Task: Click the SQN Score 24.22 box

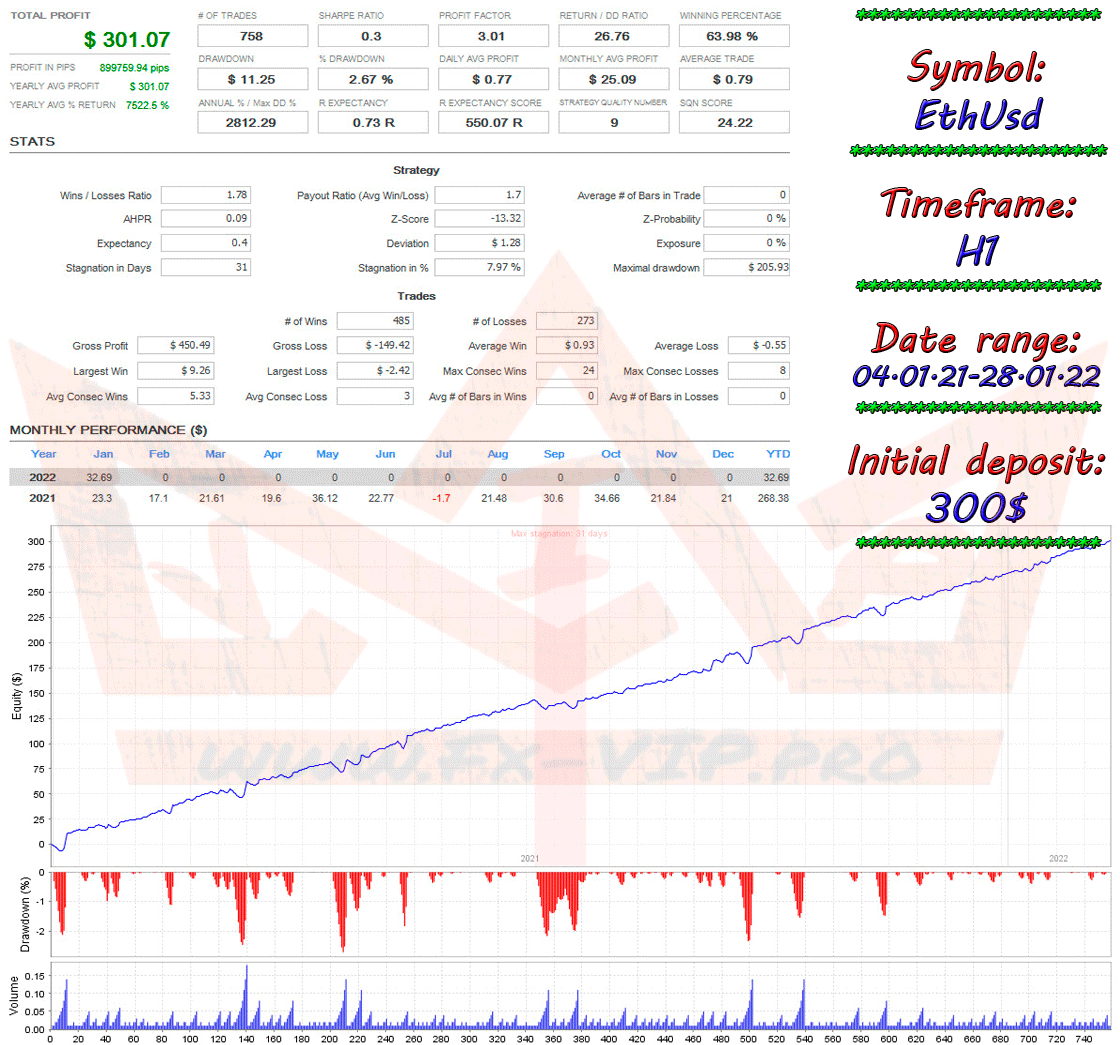Action: click(734, 123)
